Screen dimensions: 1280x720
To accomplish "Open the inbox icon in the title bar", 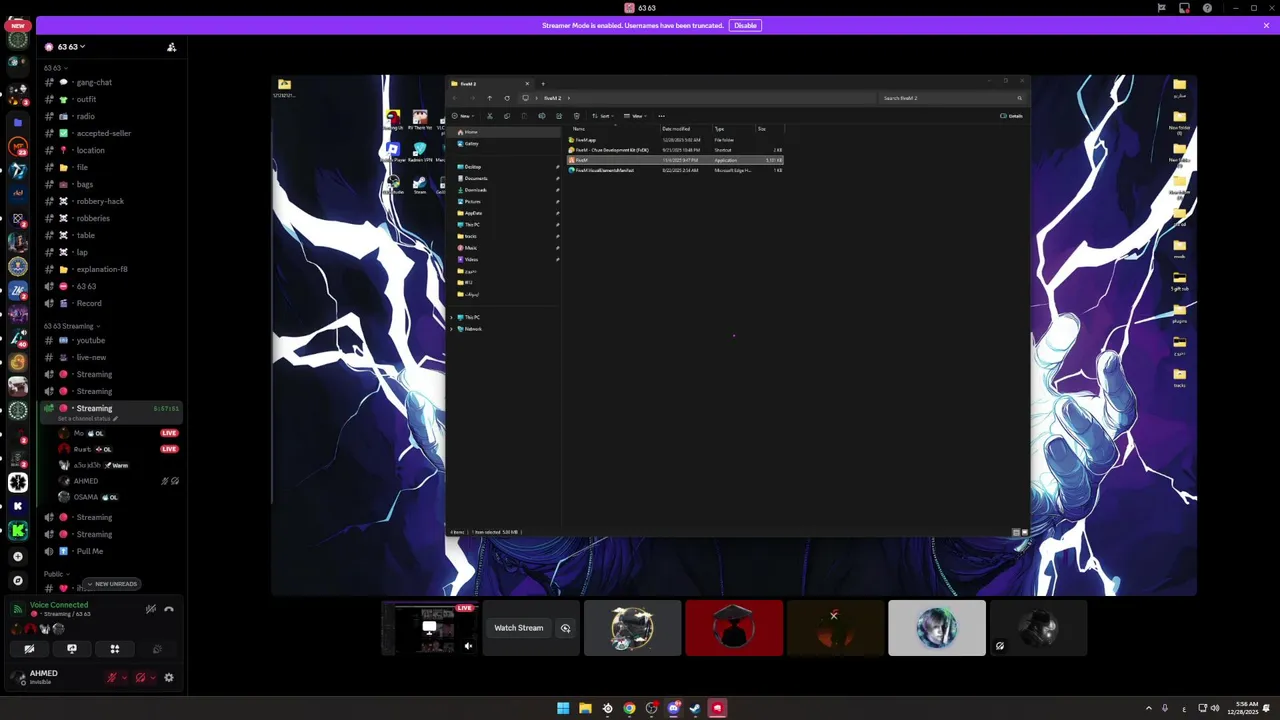I will (1184, 8).
